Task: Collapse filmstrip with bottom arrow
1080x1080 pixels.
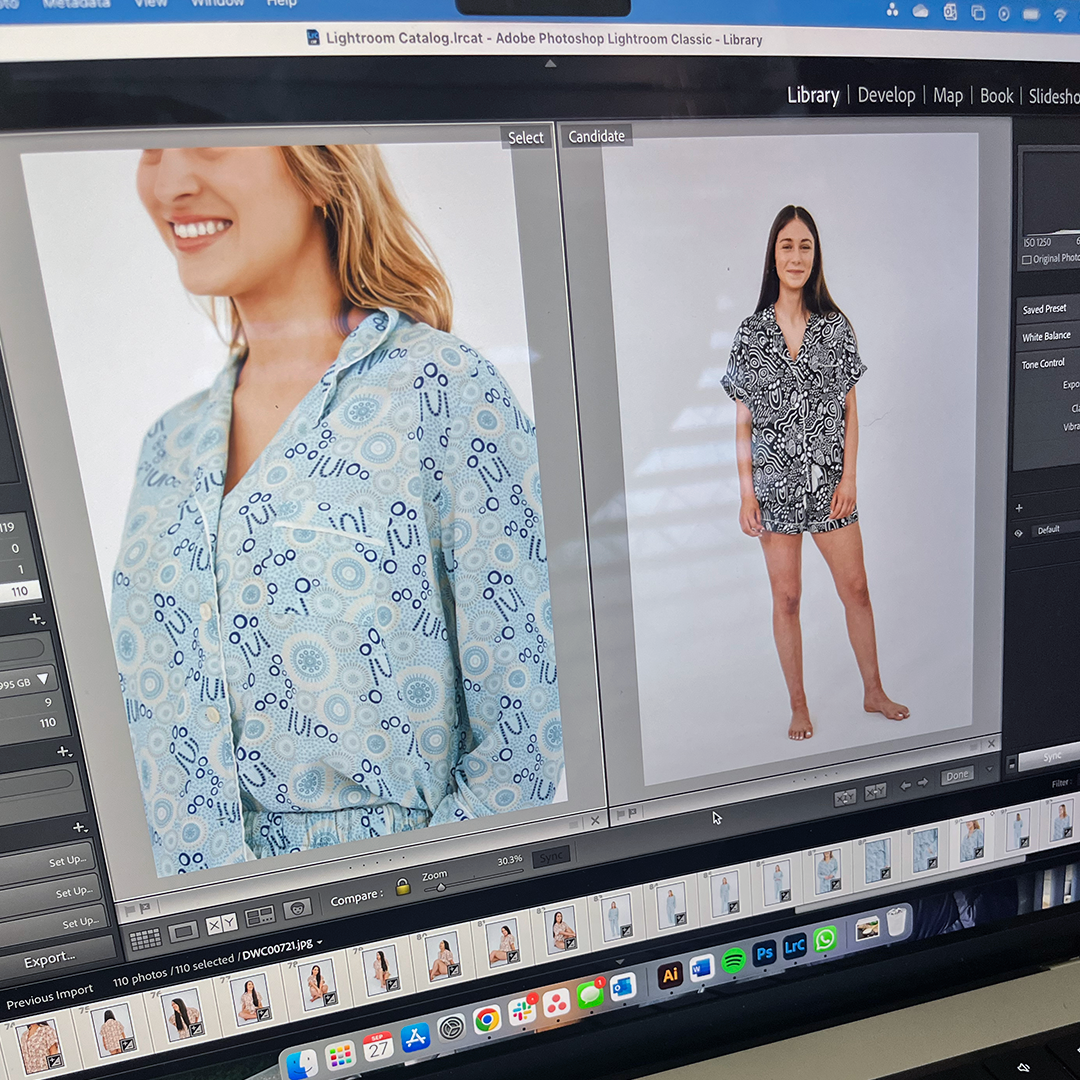Action: 619,961
